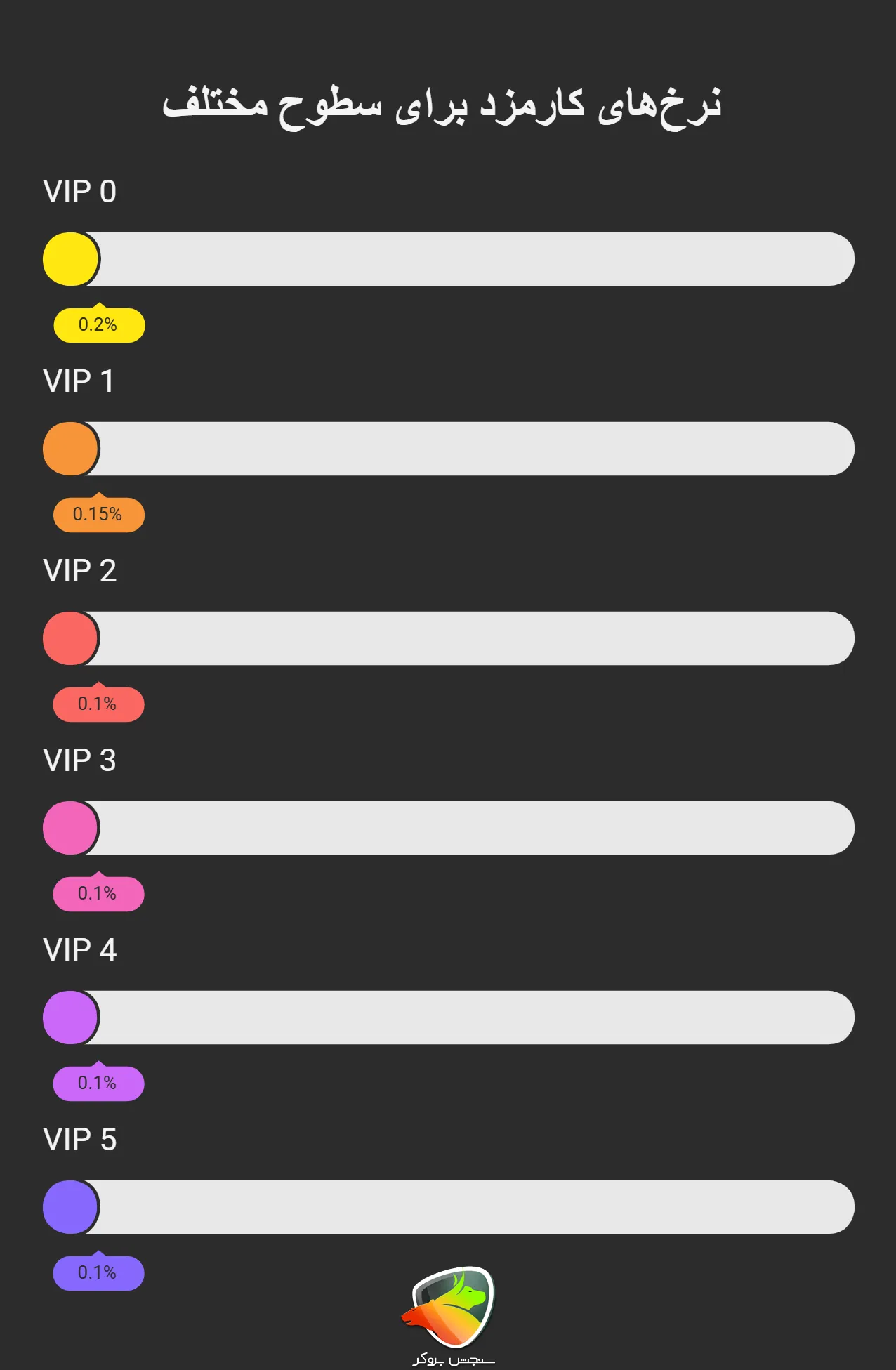Click the VIP 5 label
Image resolution: width=896 pixels, height=1370 pixels.
(79, 1140)
